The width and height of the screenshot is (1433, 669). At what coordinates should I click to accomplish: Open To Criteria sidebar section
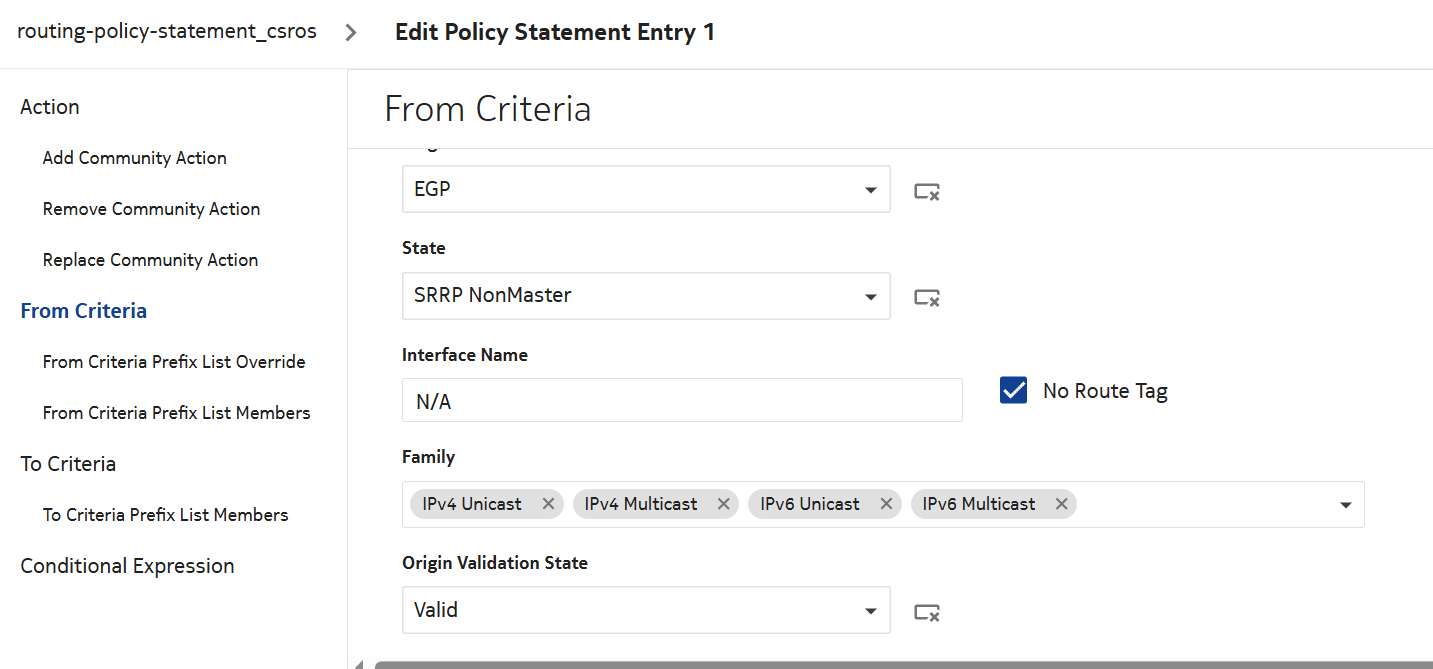(x=68, y=464)
